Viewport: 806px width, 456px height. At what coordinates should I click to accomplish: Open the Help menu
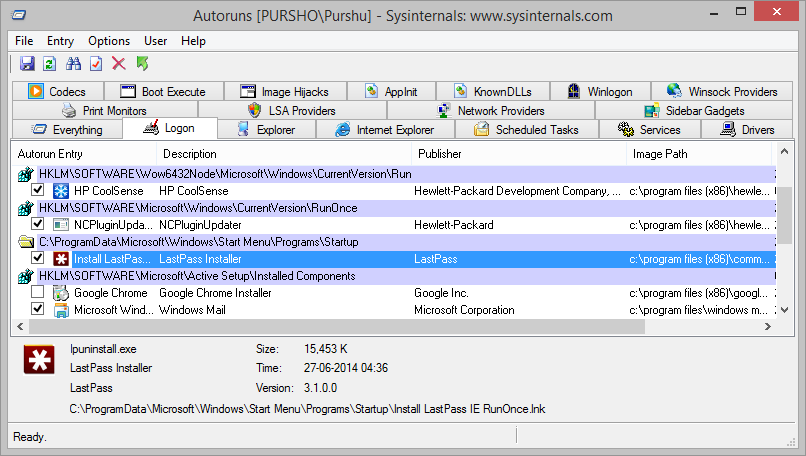[193, 41]
